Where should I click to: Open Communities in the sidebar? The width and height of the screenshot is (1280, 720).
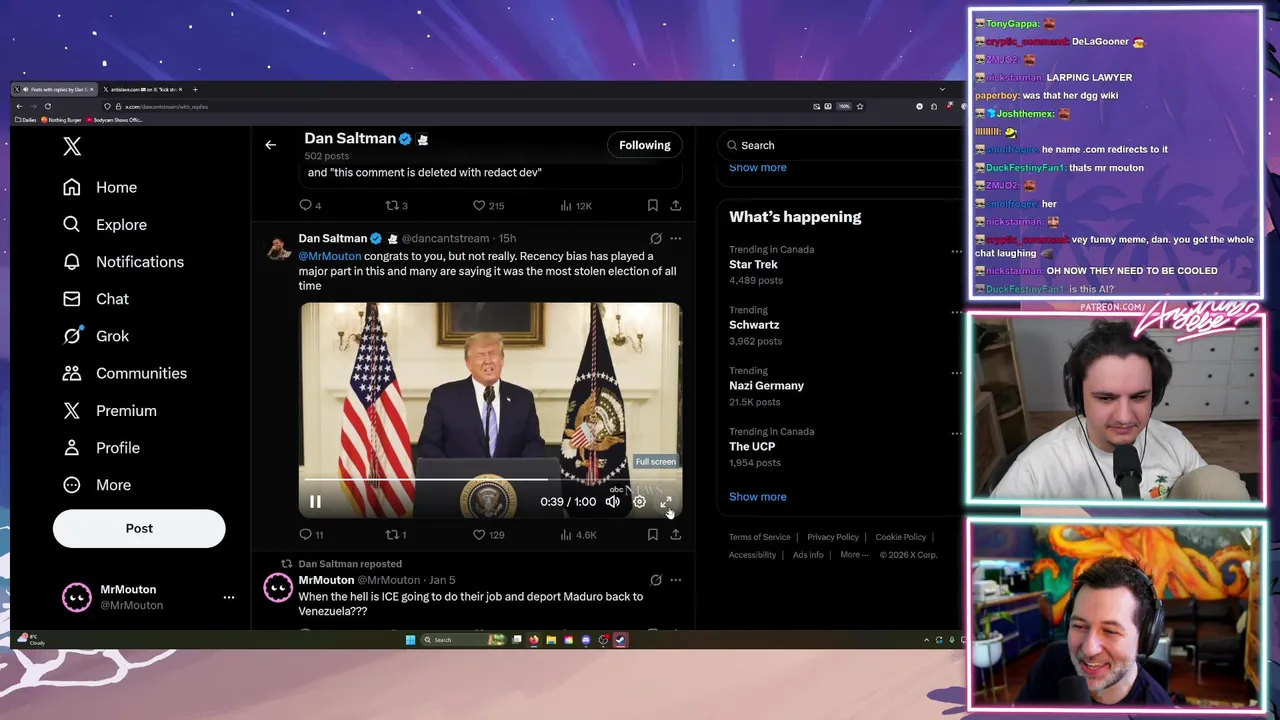[x=124, y=373]
